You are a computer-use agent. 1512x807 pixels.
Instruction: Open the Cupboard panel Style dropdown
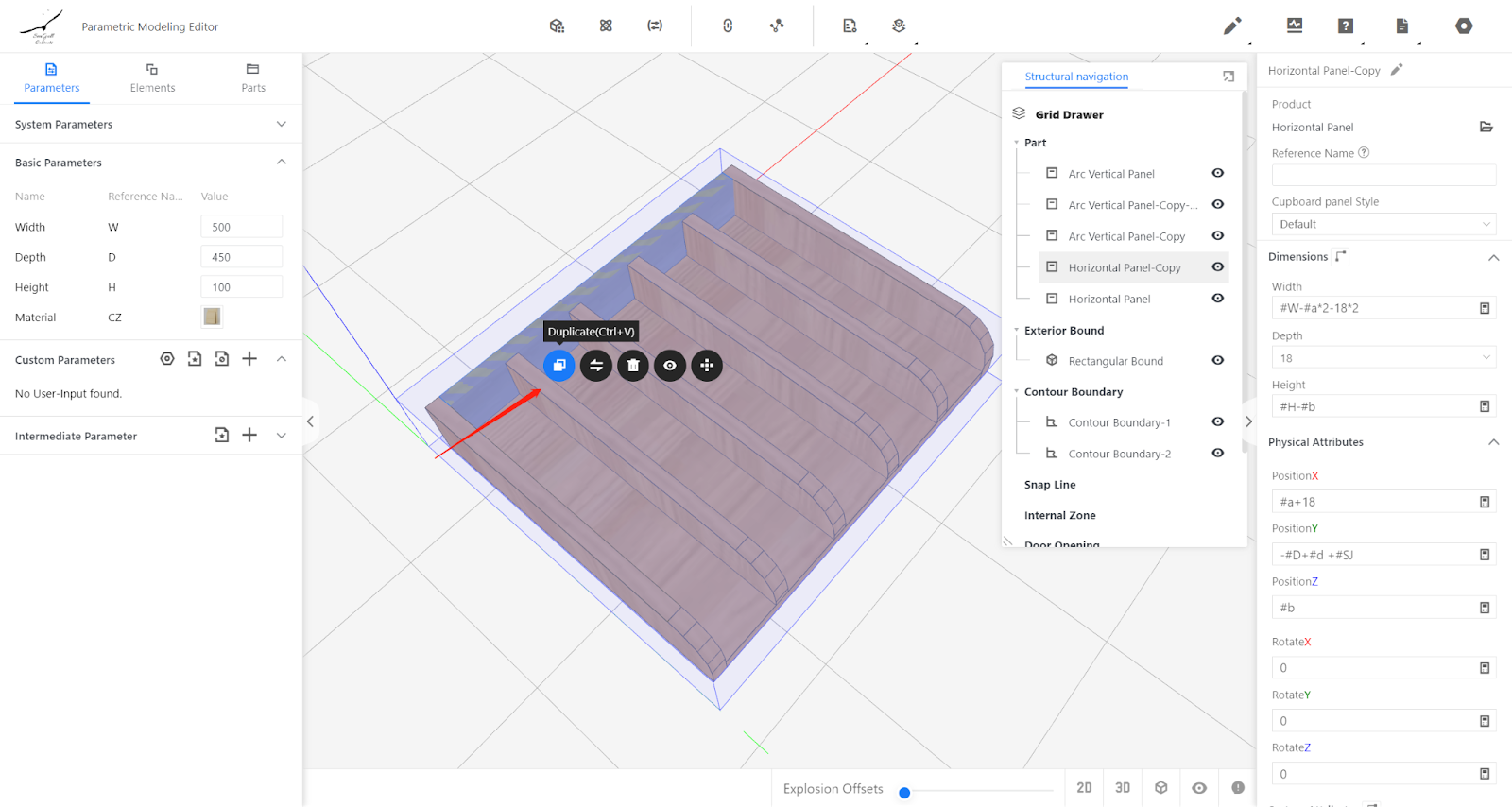click(1383, 224)
